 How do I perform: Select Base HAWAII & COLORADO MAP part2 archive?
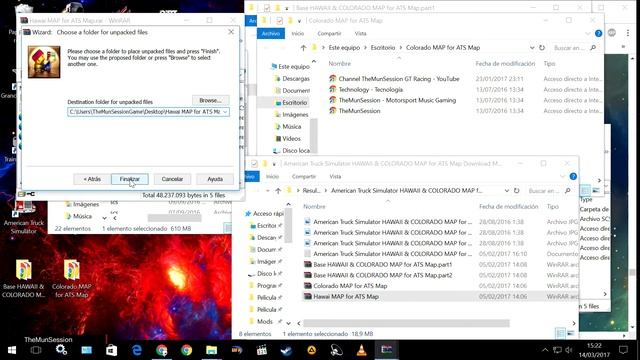coord(378,275)
